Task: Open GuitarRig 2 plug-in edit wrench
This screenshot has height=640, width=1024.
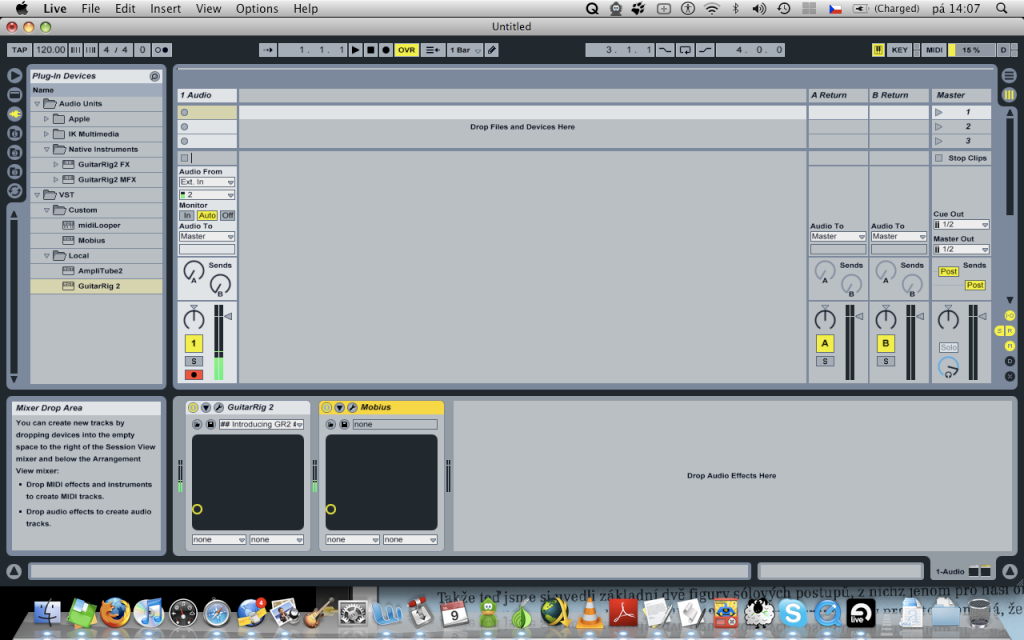Action: pos(219,407)
